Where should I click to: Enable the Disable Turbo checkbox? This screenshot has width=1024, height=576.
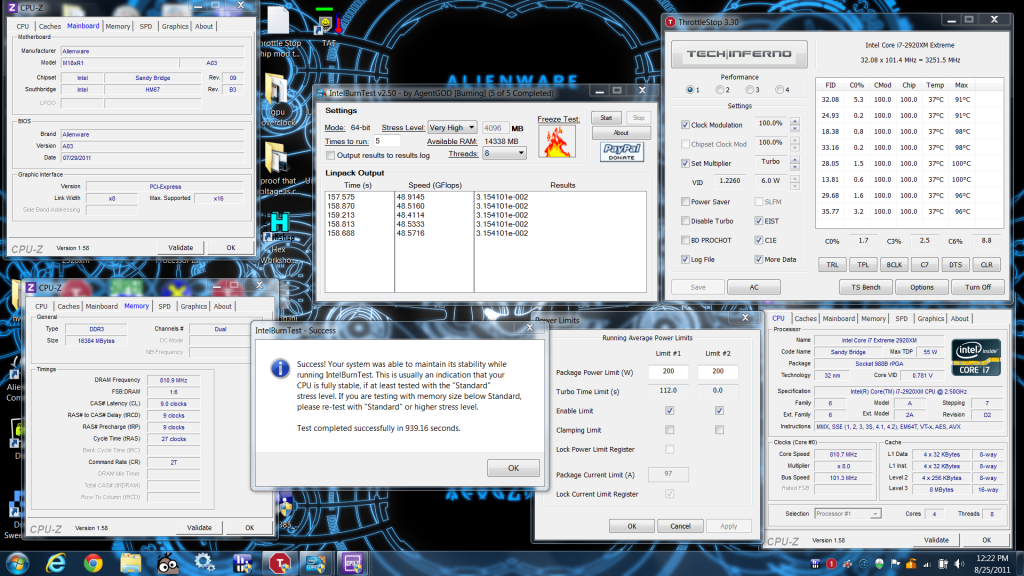[x=685, y=221]
